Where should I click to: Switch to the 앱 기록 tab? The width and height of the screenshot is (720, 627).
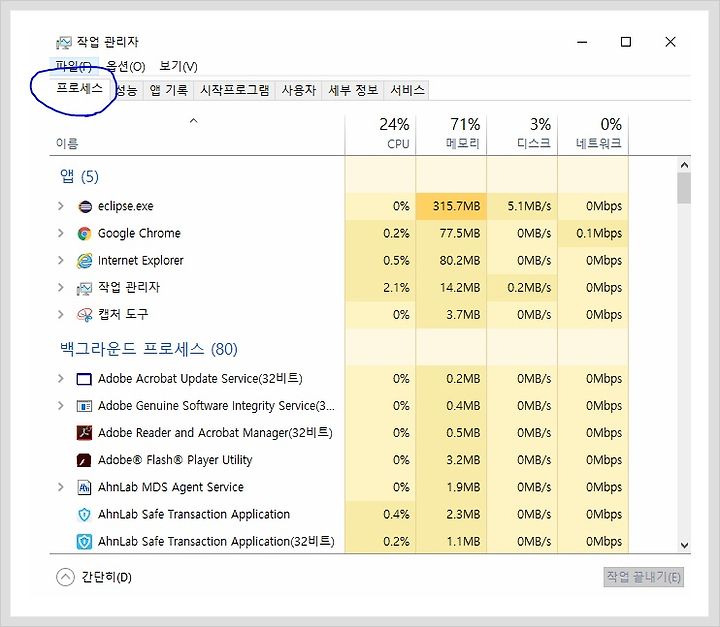pos(169,90)
